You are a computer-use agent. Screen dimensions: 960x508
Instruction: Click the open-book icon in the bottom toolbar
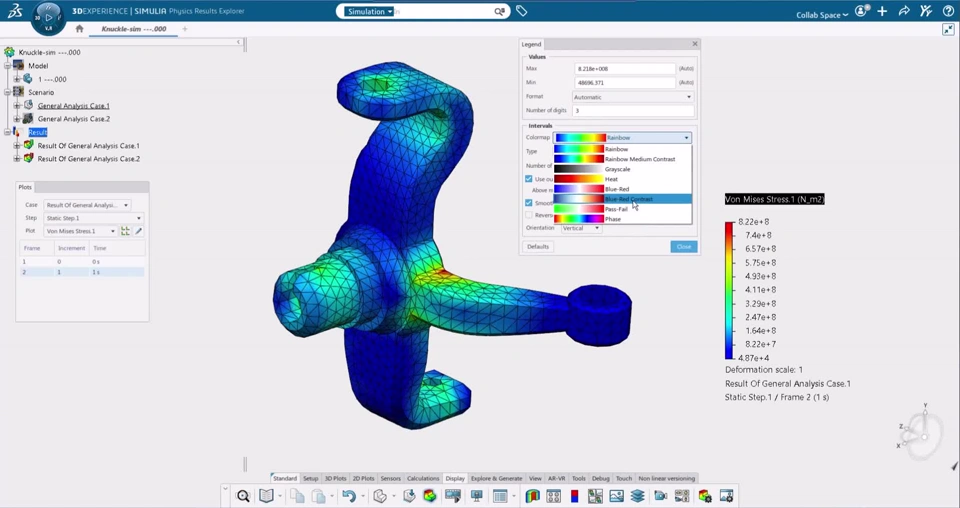coord(266,496)
